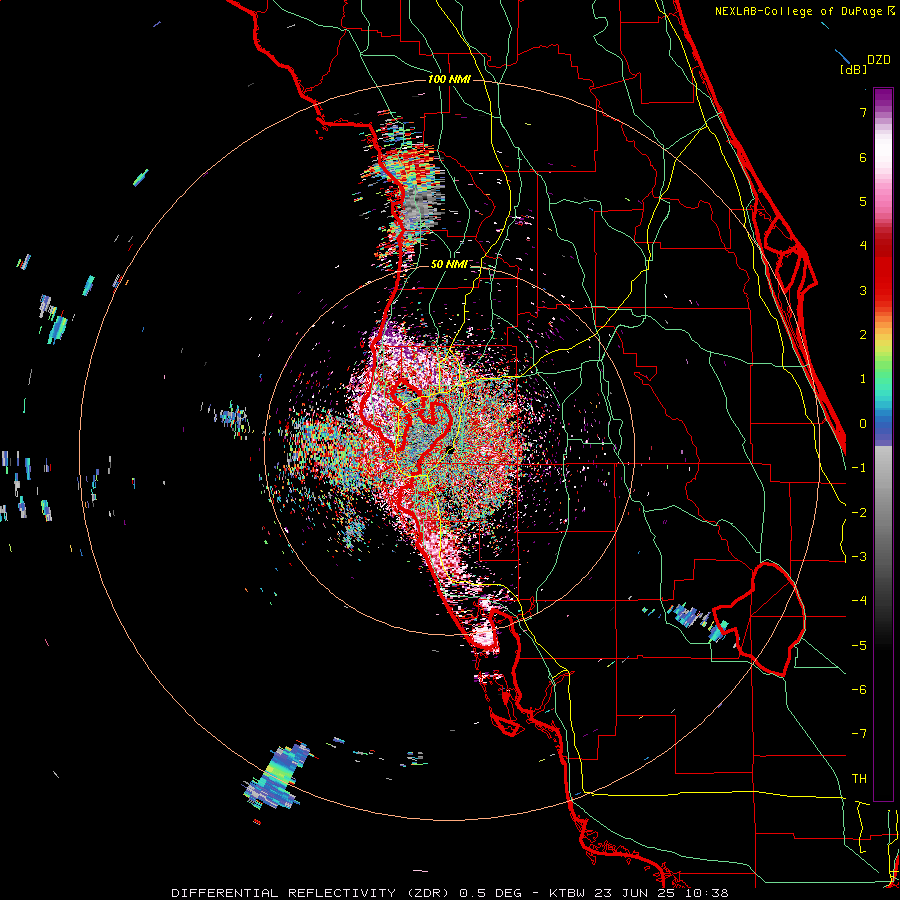Select the 6 dB scale value
The height and width of the screenshot is (900, 900).
(x=863, y=157)
